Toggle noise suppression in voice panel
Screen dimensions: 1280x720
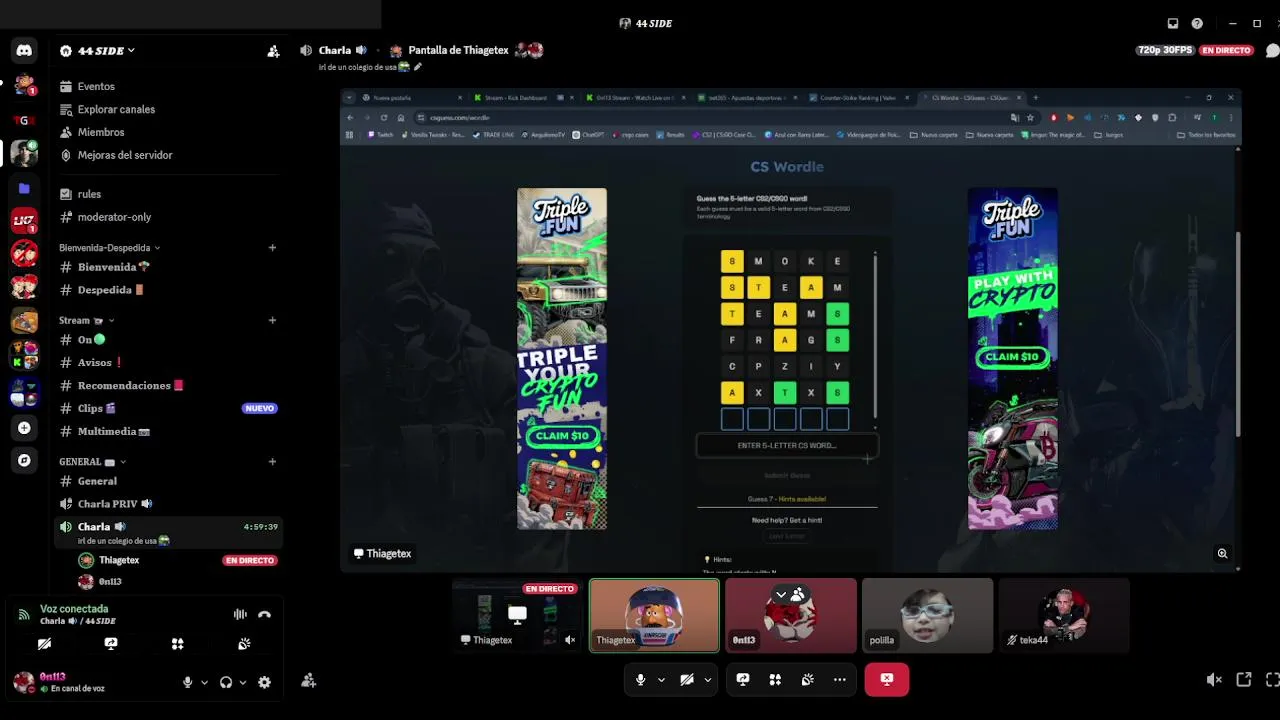coord(240,615)
